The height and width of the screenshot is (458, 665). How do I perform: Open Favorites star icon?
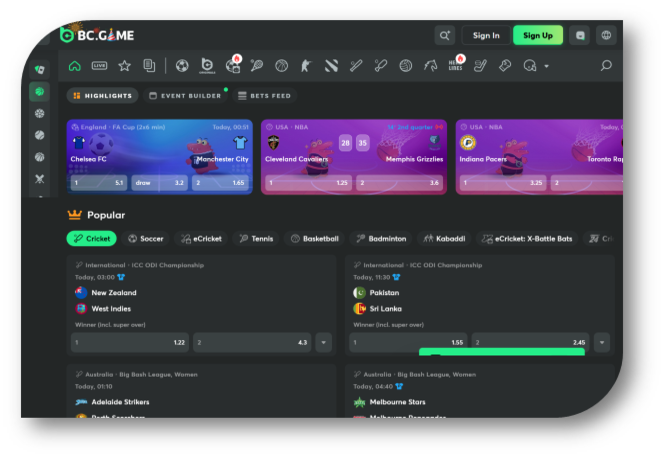click(x=124, y=66)
